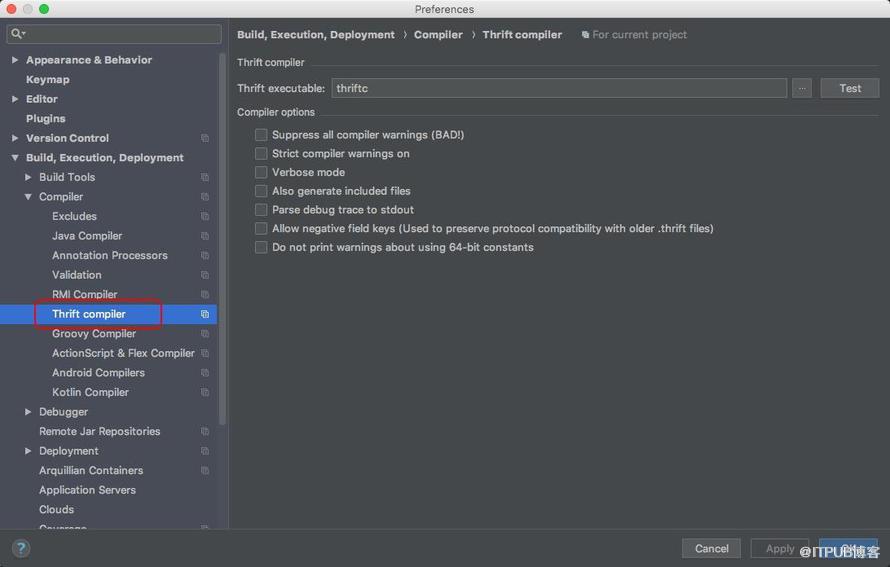Collapse the Compiler node arrow
The width and height of the screenshot is (890, 567).
[28, 196]
